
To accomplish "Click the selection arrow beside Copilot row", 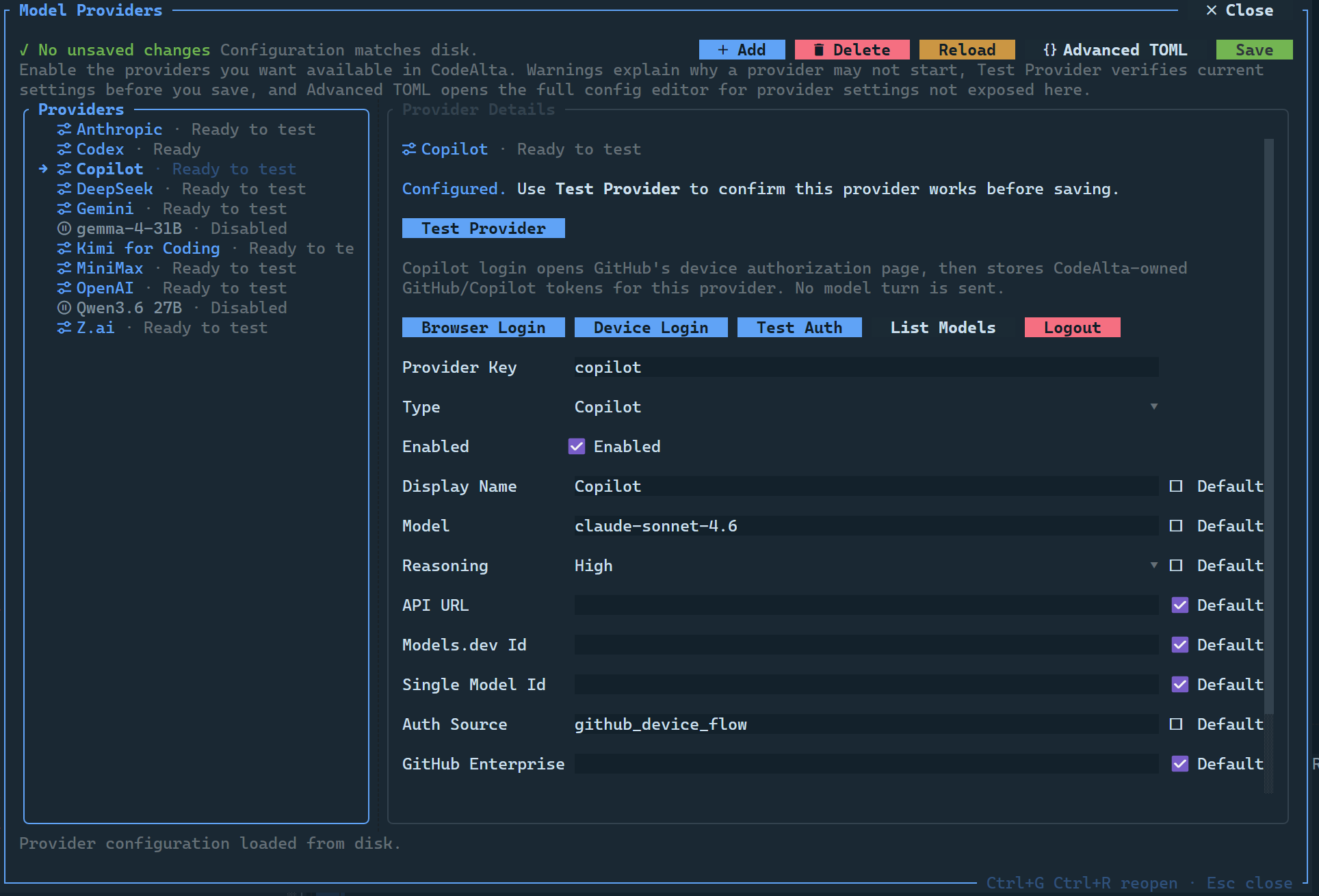I will 43,169.
